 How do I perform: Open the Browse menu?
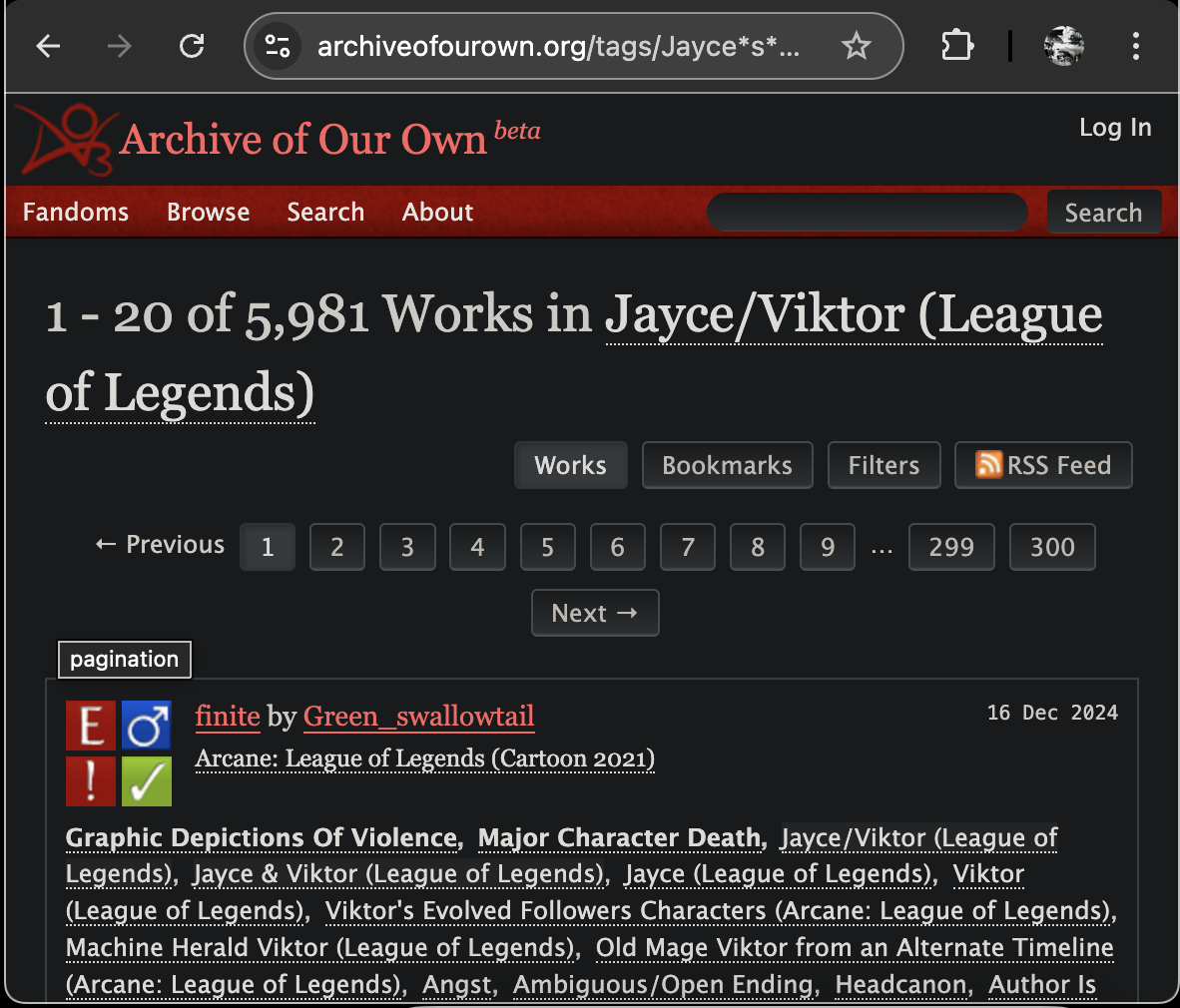(209, 213)
